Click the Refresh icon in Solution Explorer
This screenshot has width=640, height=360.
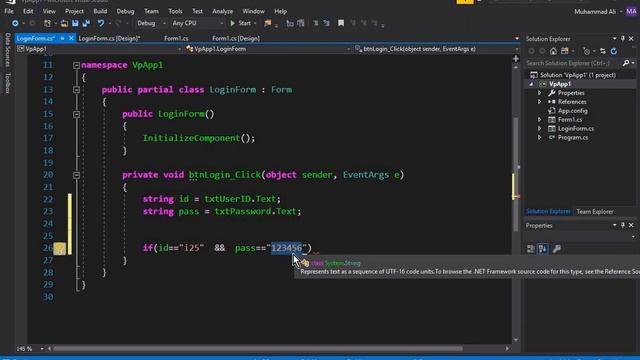(614, 51)
